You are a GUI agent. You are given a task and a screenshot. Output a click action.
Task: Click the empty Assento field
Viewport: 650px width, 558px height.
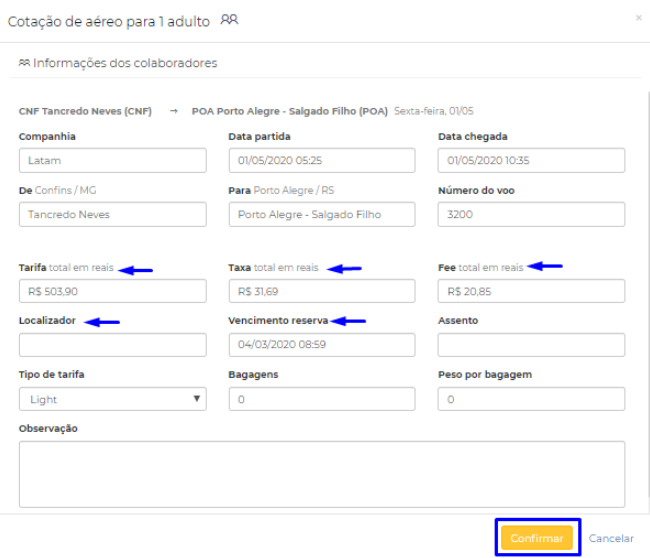point(531,345)
